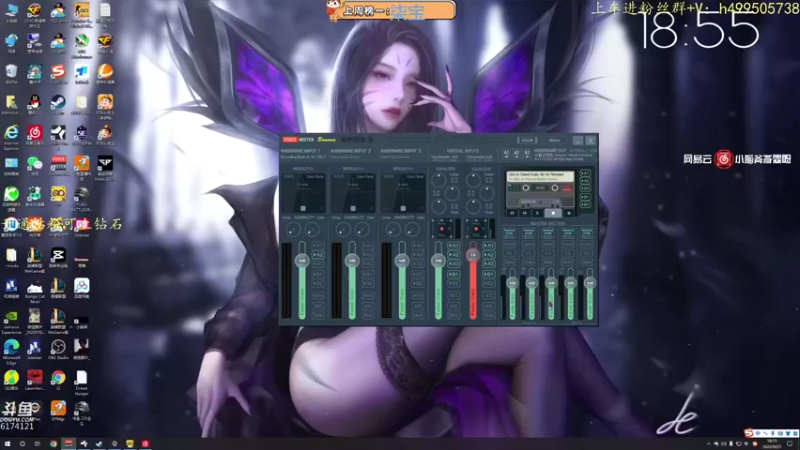Open A1 hardware out device dropdown

tap(506, 153)
